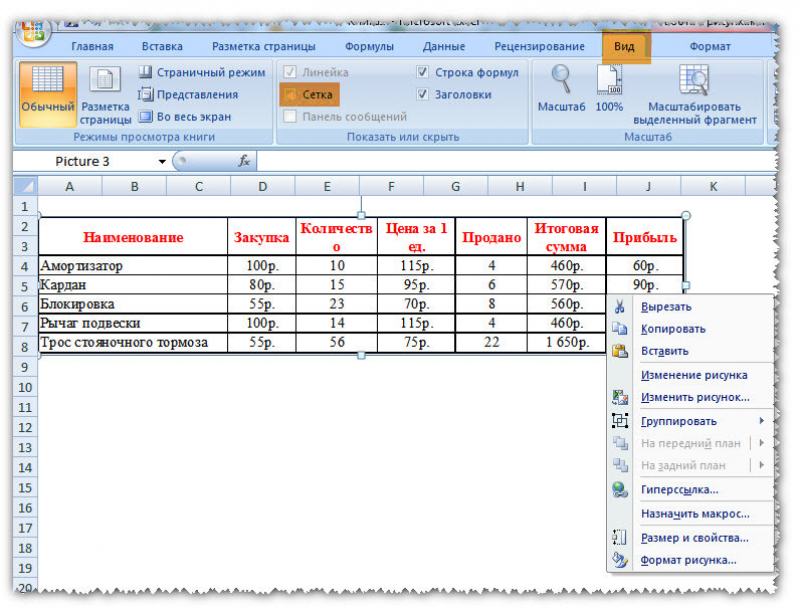Screen dimensions: 800x614
Task: Toggle the Линейка checkbox
Action: point(289,72)
